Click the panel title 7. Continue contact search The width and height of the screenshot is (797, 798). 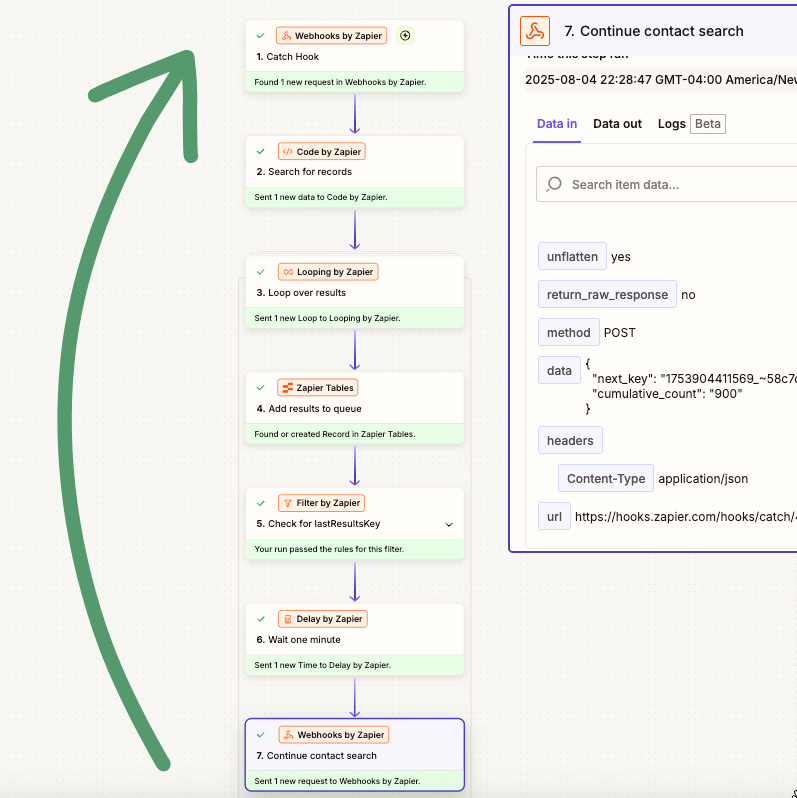pos(653,31)
